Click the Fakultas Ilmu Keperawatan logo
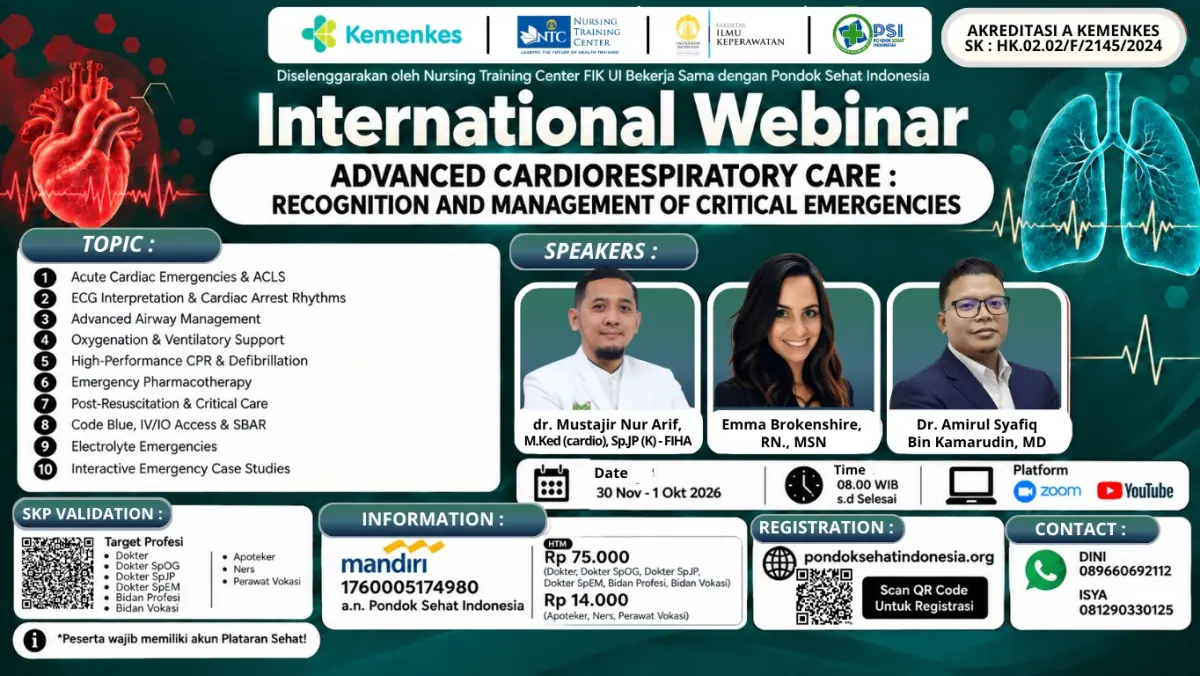The image size is (1200, 676). point(729,33)
